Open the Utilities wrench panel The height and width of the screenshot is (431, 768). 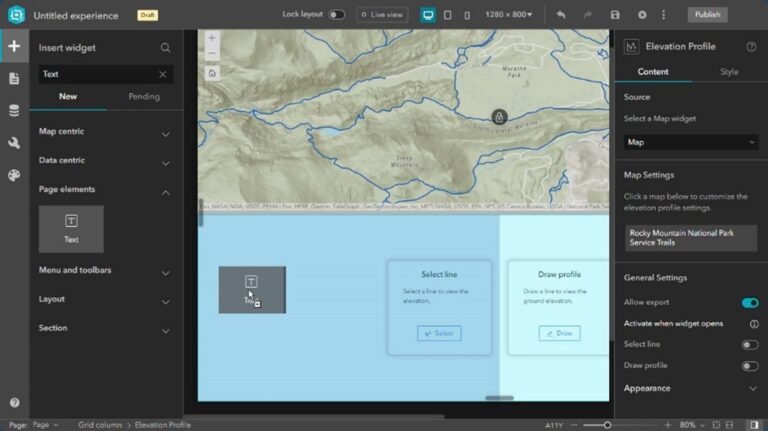[14, 143]
